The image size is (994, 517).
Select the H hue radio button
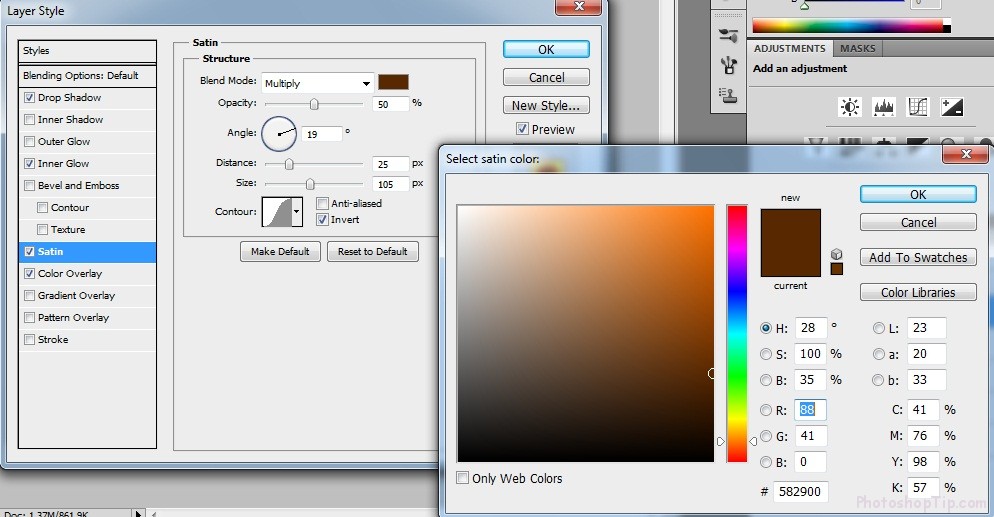[x=766, y=328]
